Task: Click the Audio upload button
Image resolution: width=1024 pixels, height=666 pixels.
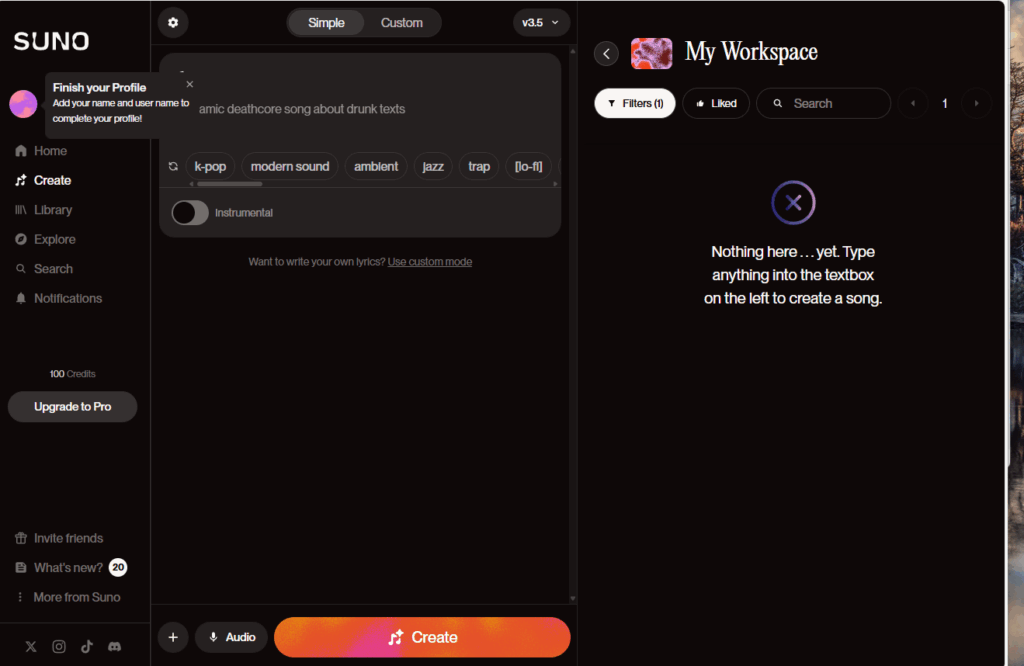Action: [x=232, y=637]
